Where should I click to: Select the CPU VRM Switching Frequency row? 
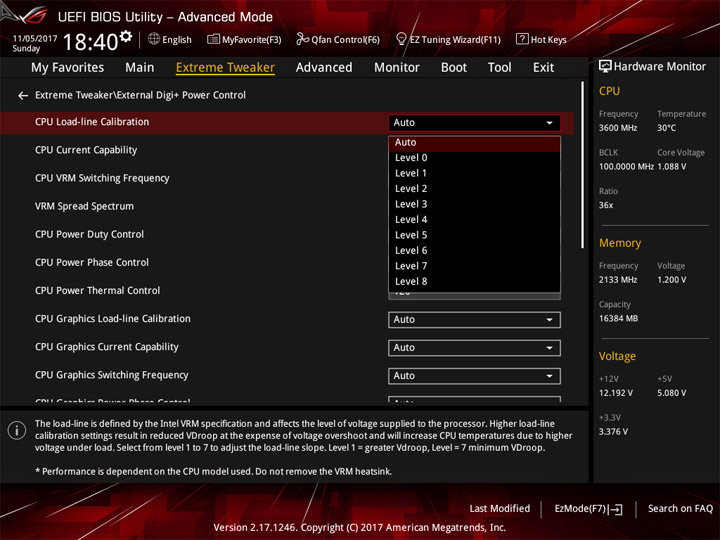[102, 178]
